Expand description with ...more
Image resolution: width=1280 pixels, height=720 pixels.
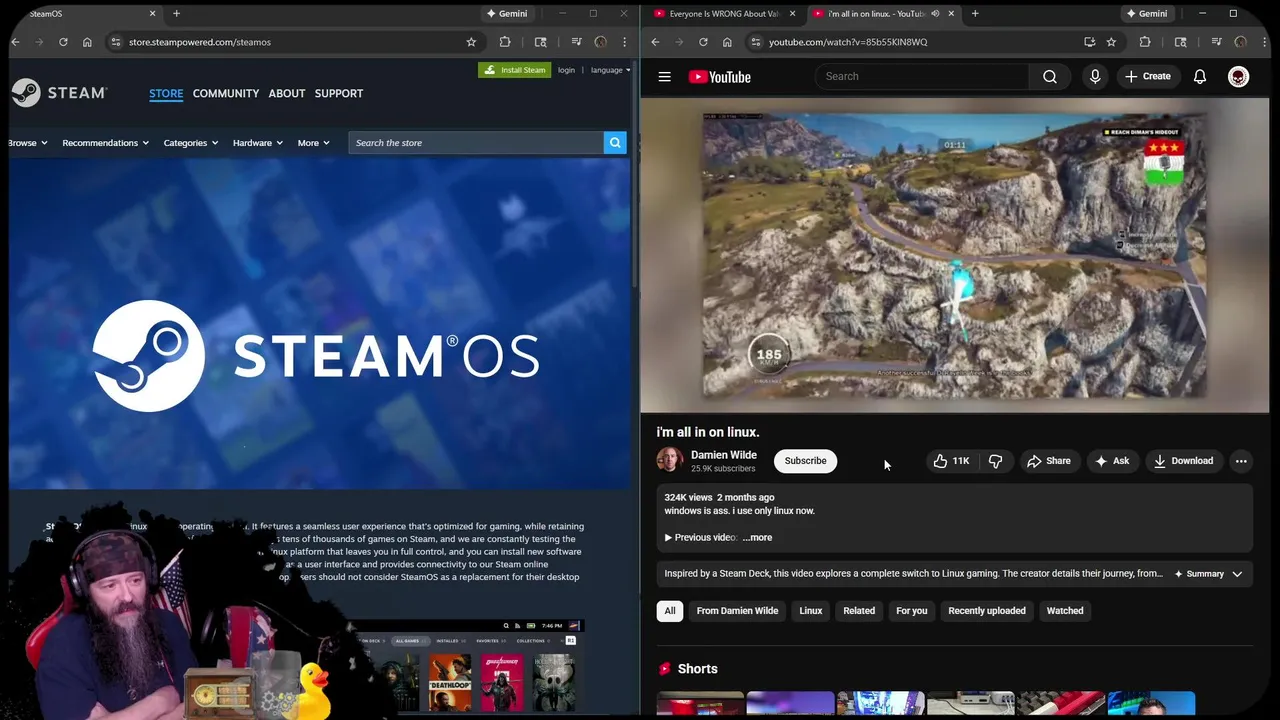point(757,537)
